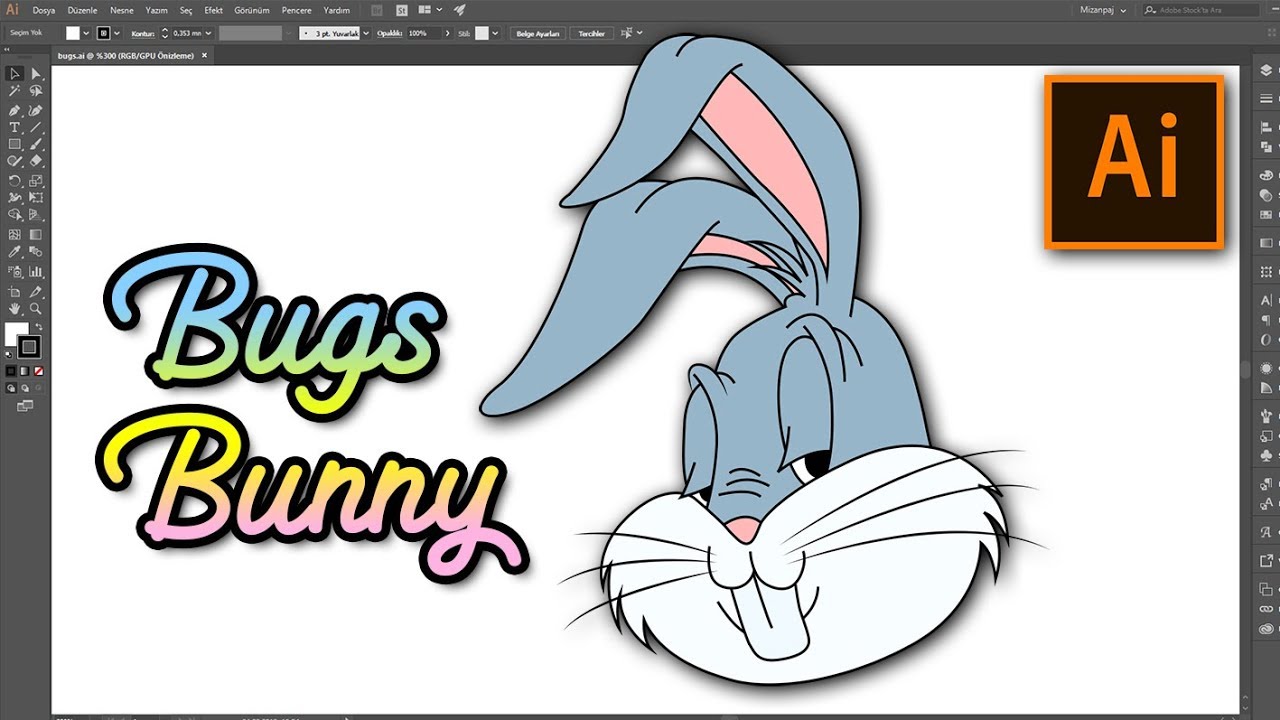Click the Stroke box in Tools panel
Screen dimensions: 1280x720
(29, 347)
